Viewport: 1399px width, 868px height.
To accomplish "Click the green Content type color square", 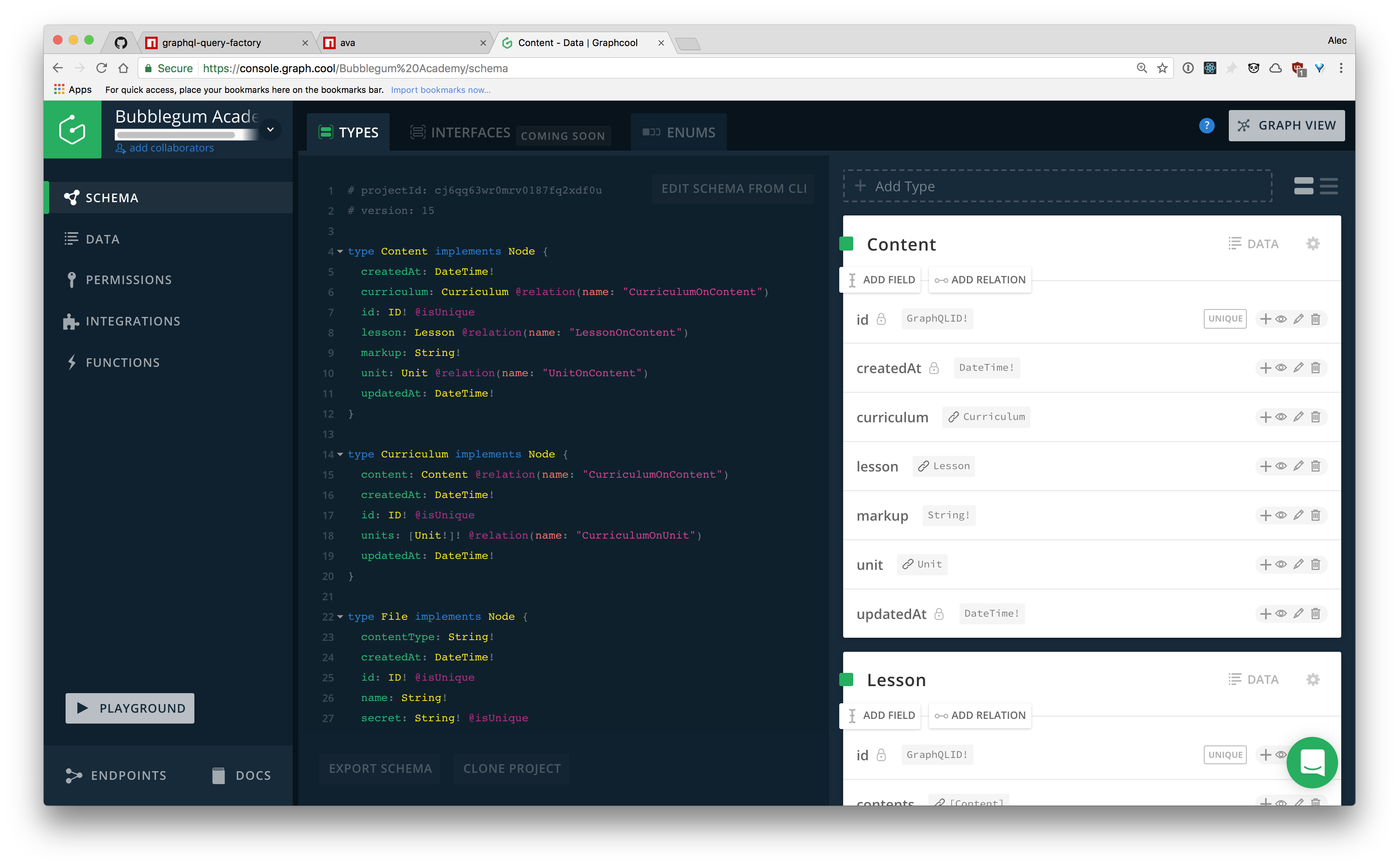I will tap(846, 244).
